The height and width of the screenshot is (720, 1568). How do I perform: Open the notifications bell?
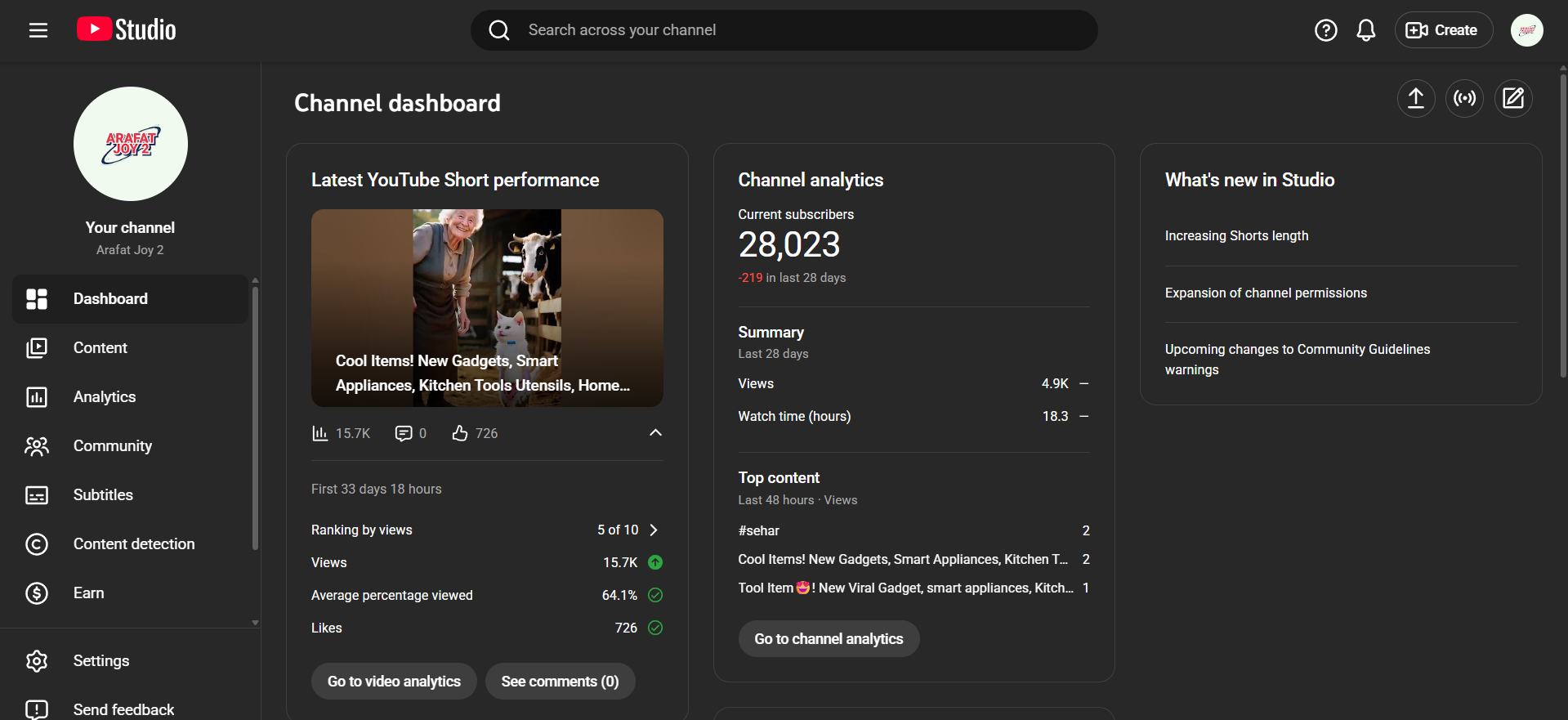[x=1365, y=30]
